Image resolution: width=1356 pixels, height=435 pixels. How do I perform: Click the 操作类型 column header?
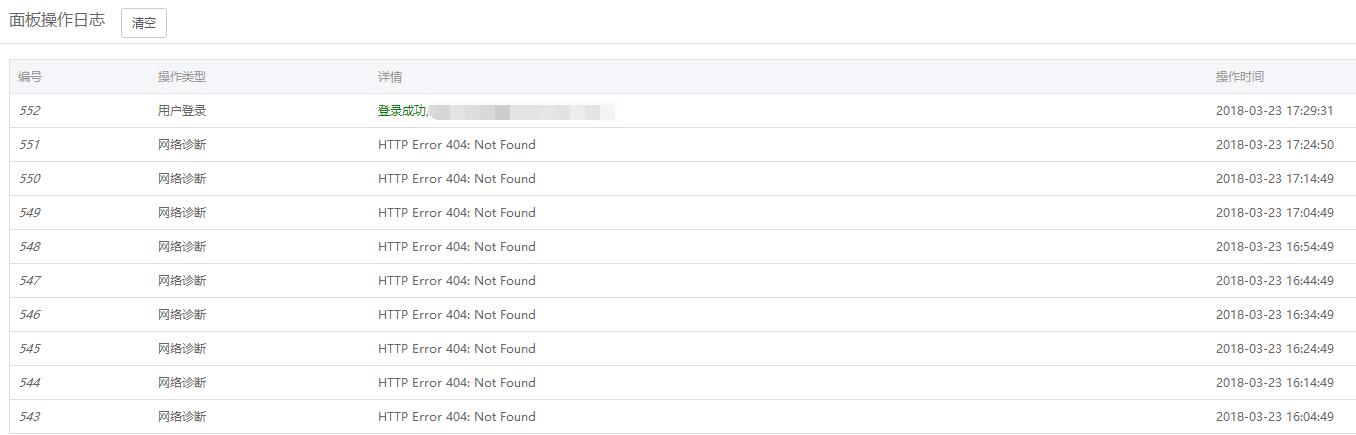(x=181, y=77)
